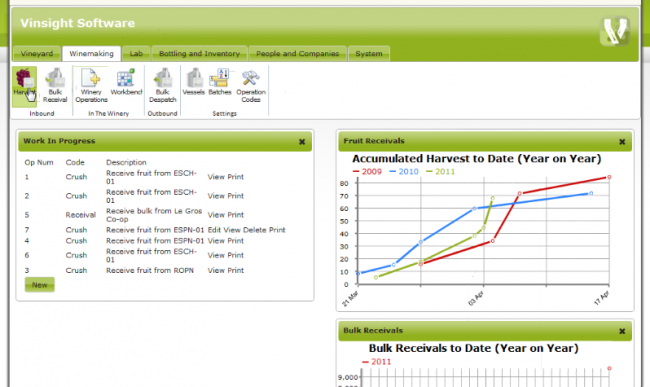650x387 pixels.
Task: Click View for operation 7
Action: coord(232,230)
